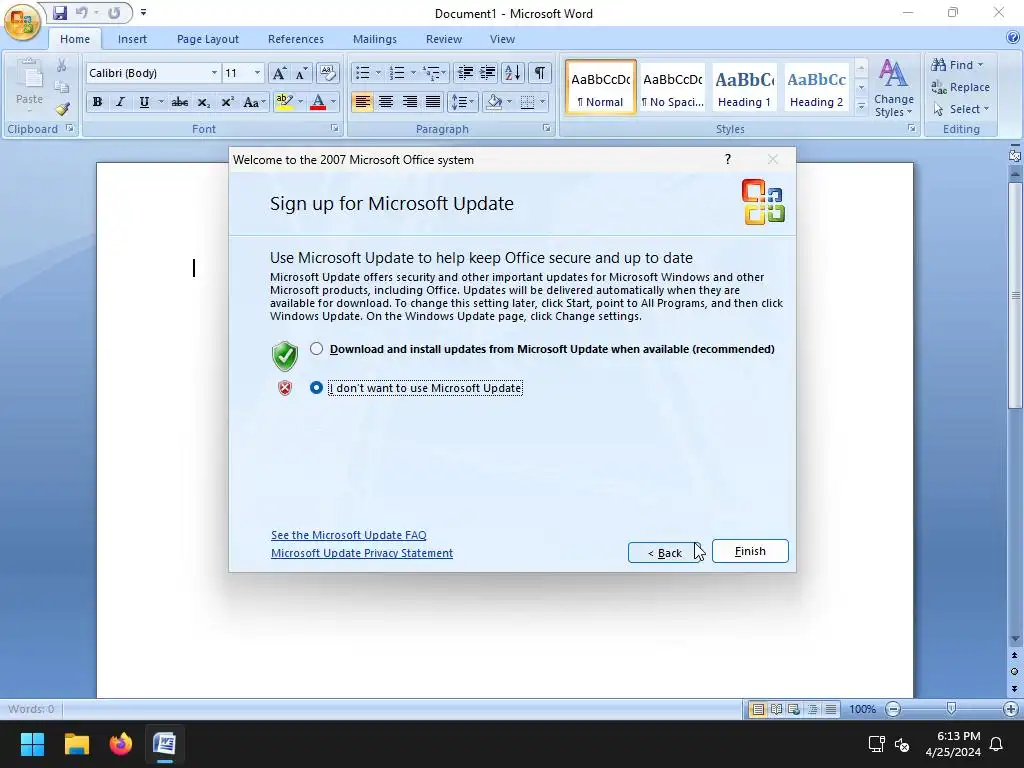Switch to the Insert tab
The image size is (1024, 768).
click(x=132, y=39)
